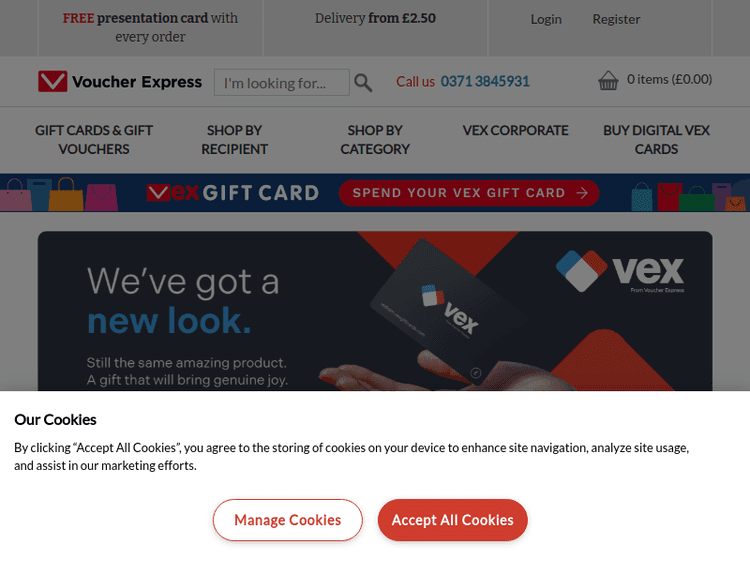Click the colourful shopping bags on the banner's right
This screenshot has width=750, height=563.
689,196
